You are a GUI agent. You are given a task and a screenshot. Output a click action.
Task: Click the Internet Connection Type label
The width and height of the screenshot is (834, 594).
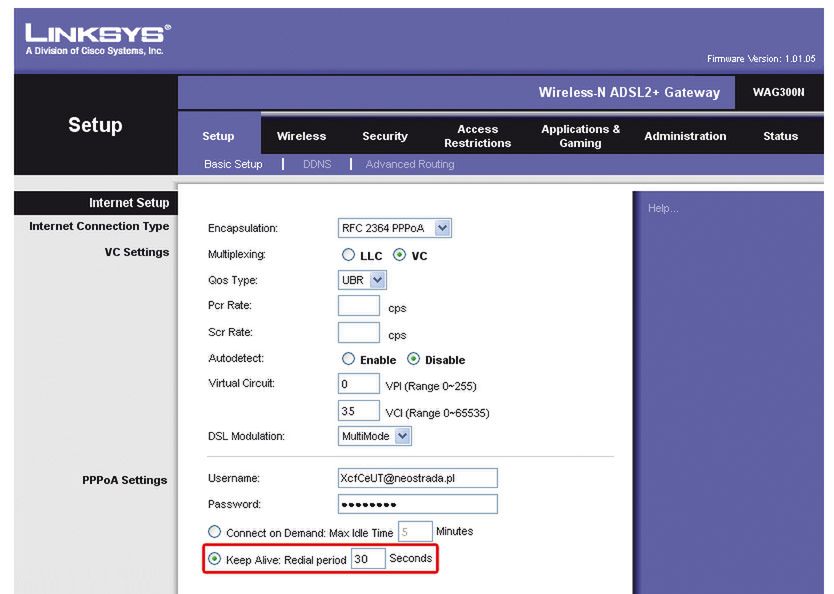point(99,227)
